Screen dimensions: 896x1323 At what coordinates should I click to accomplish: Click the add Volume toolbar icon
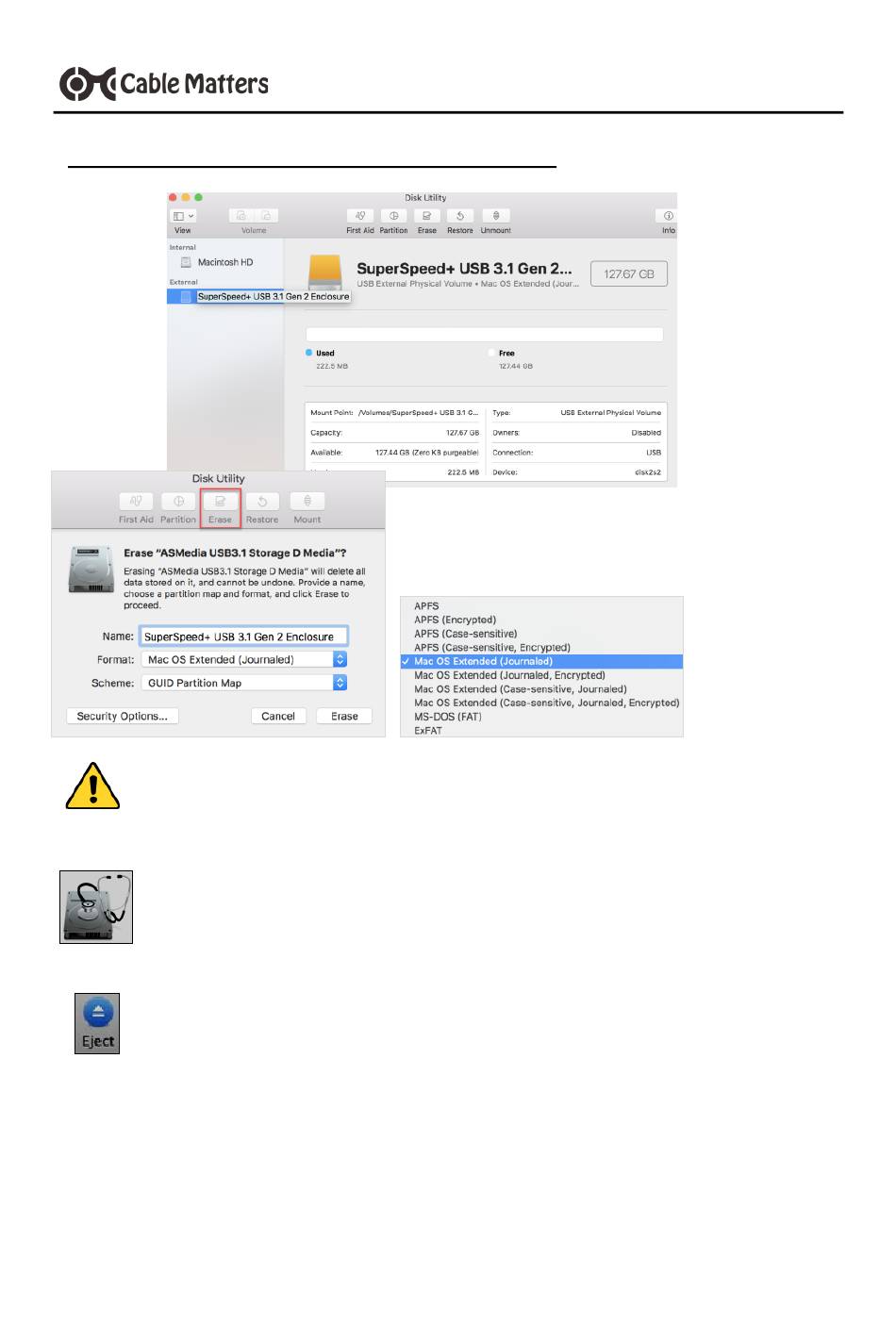tap(241, 216)
